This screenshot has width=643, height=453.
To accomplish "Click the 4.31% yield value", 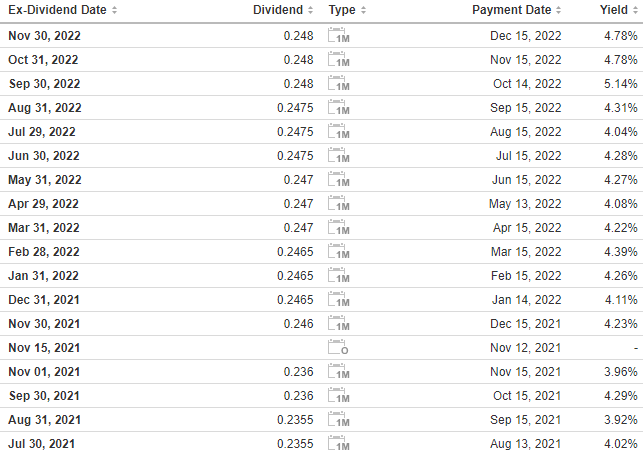I will [x=620, y=108].
